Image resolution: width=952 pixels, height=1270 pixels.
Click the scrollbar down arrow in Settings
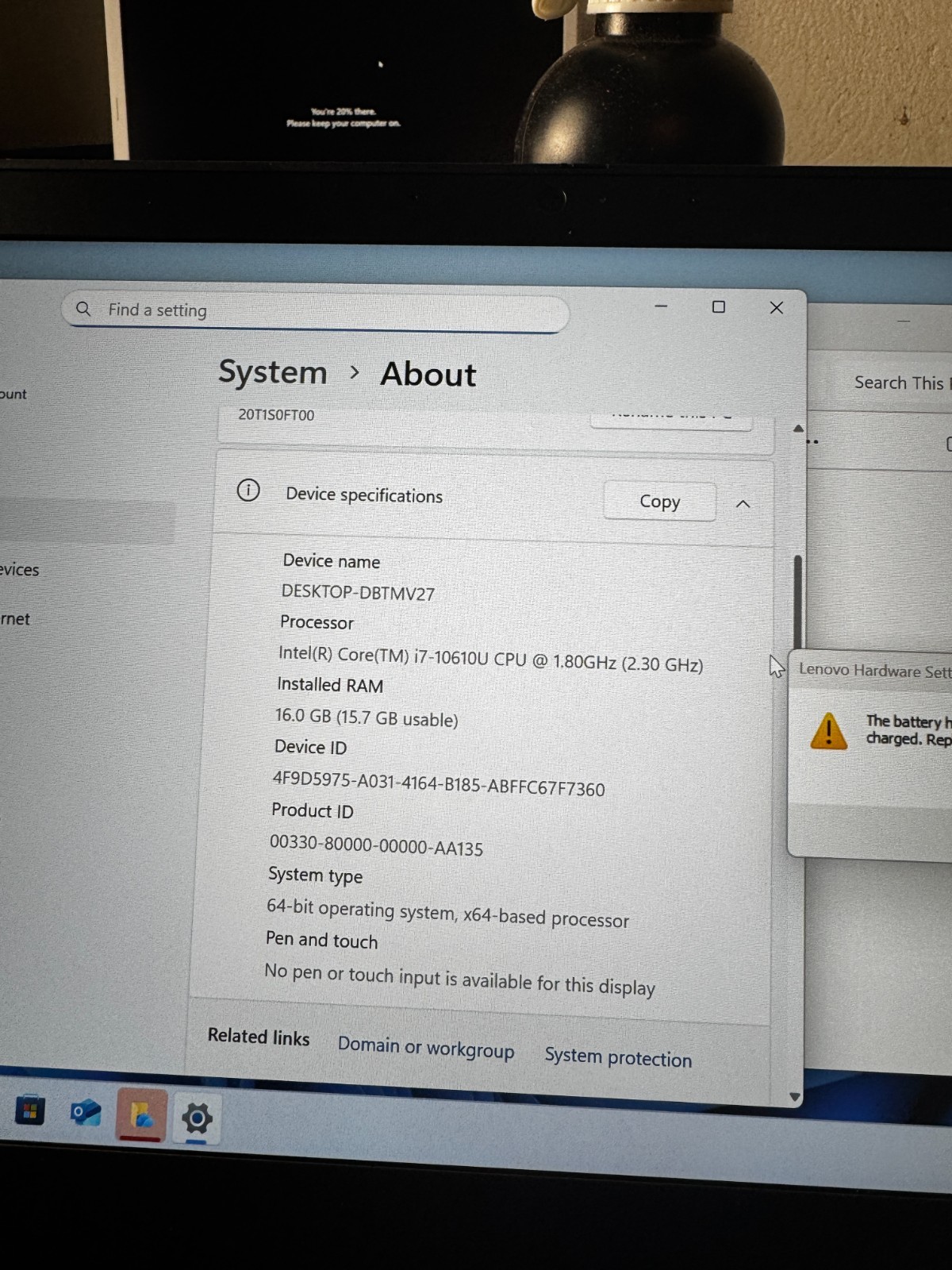click(x=795, y=1097)
